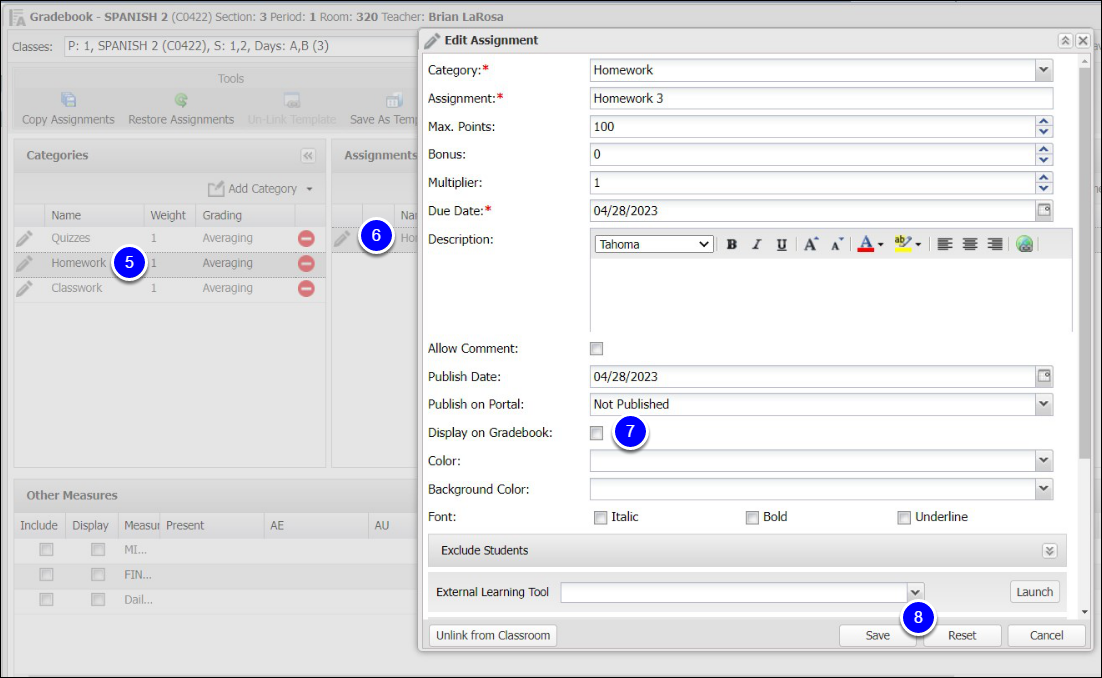The height and width of the screenshot is (678, 1102).
Task: Open the Due Date calendar picker
Action: (x=1044, y=210)
